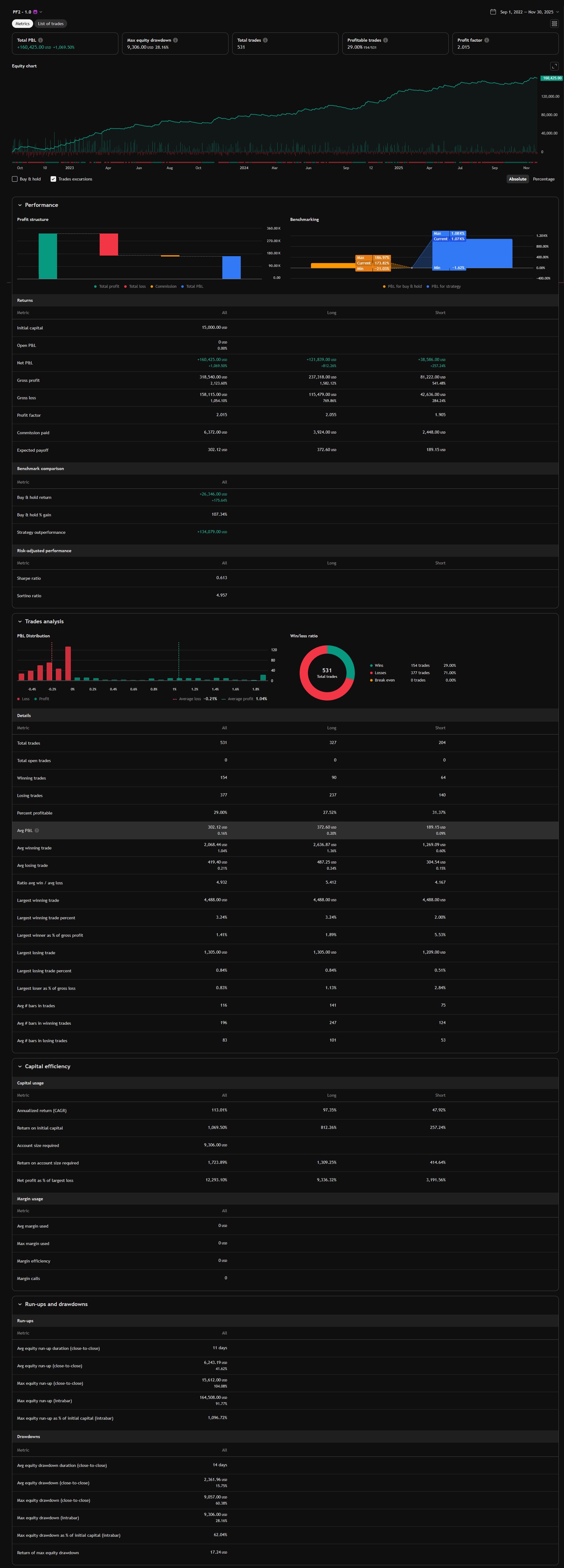Click the info icon beside Max equity drawdown
The width and height of the screenshot is (564, 1568).
pyautogui.click(x=175, y=40)
